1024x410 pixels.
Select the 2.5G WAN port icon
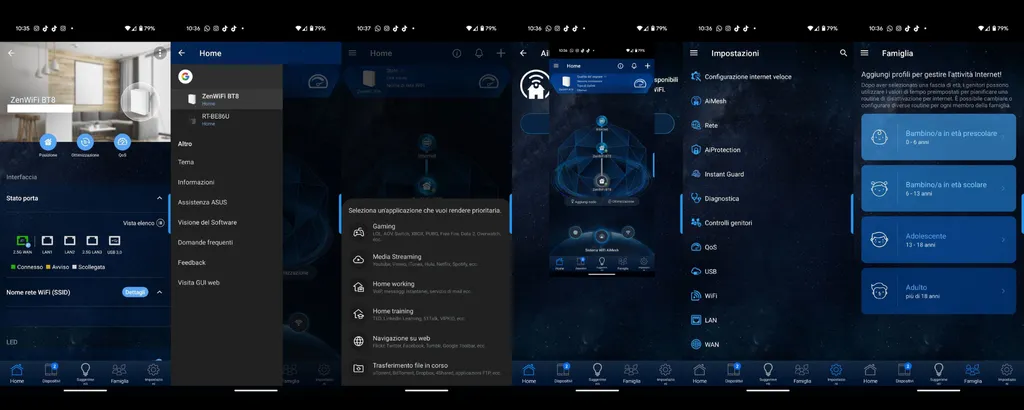click(22, 241)
